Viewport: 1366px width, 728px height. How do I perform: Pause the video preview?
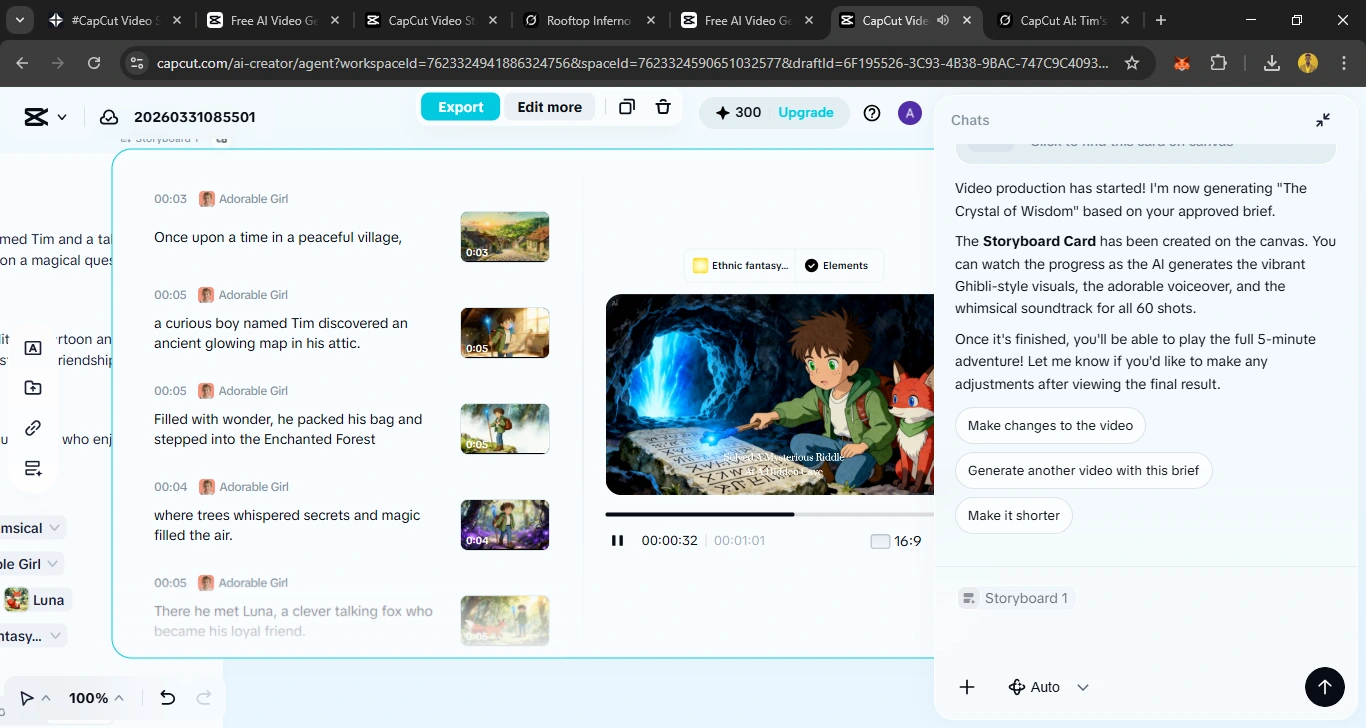(618, 541)
